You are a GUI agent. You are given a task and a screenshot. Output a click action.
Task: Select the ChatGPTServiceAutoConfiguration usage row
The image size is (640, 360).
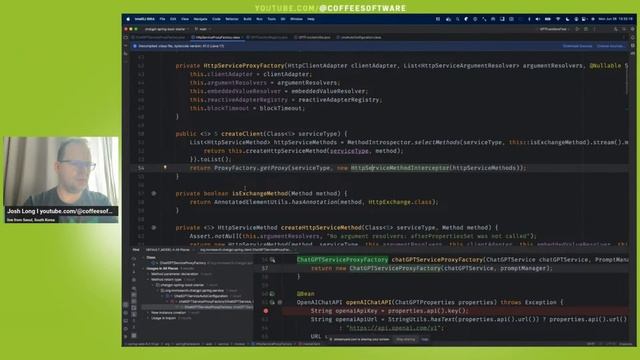tap(200, 296)
